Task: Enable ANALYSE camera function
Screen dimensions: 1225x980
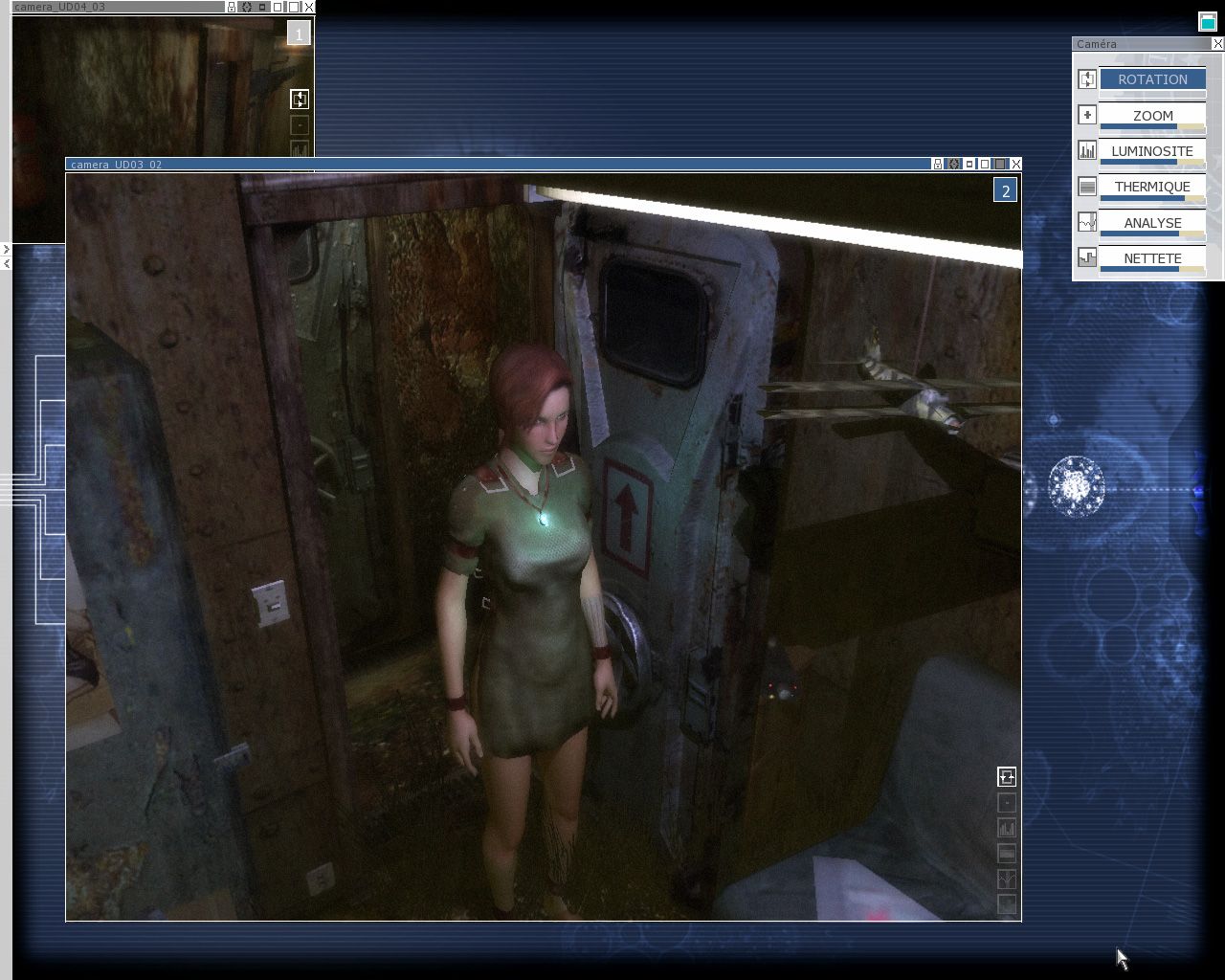Action: 1152,222
